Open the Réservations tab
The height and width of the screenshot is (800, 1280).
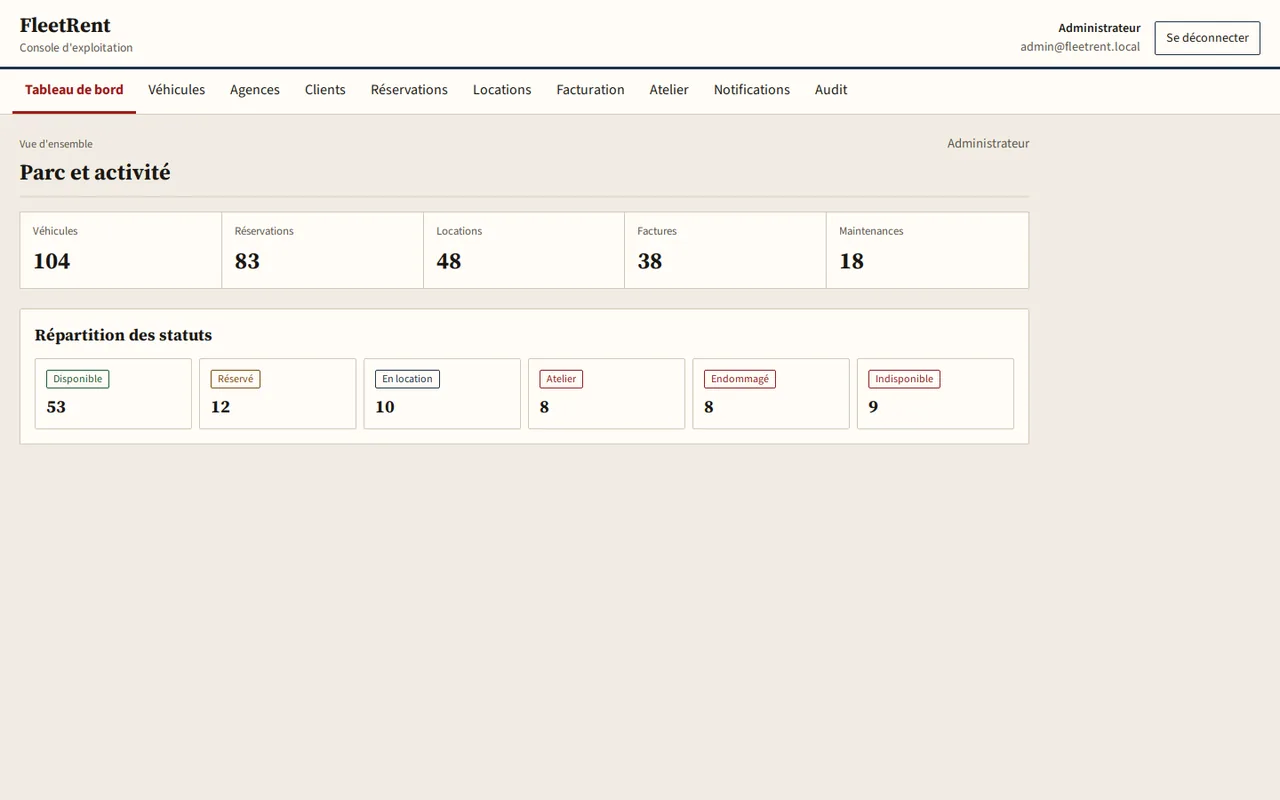409,90
